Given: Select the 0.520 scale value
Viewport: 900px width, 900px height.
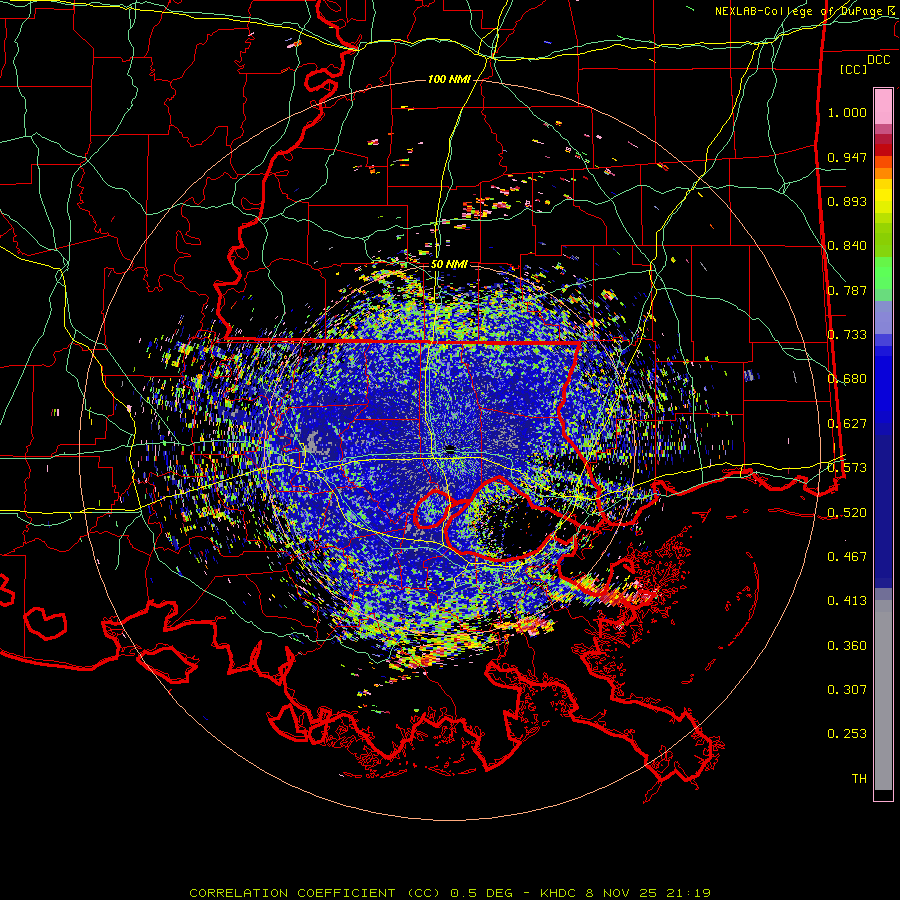Looking at the screenshot, I should [x=847, y=513].
